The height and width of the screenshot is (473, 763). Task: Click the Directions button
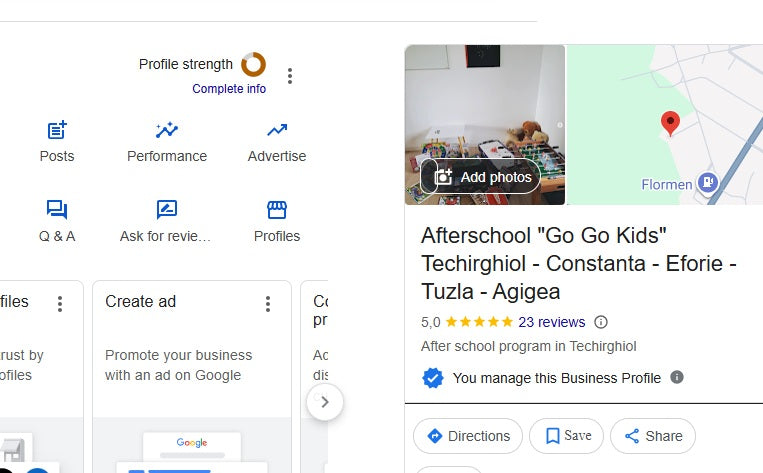tap(468, 436)
